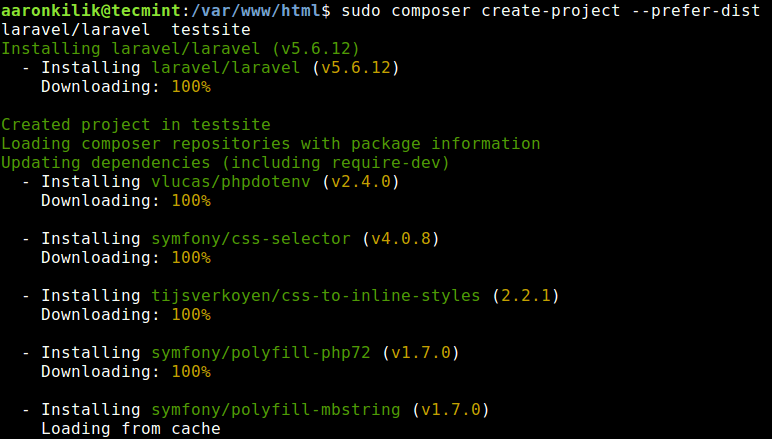Click the symfony/polyfill-php72 package name
This screenshot has width=772, height=439.
(x=260, y=353)
